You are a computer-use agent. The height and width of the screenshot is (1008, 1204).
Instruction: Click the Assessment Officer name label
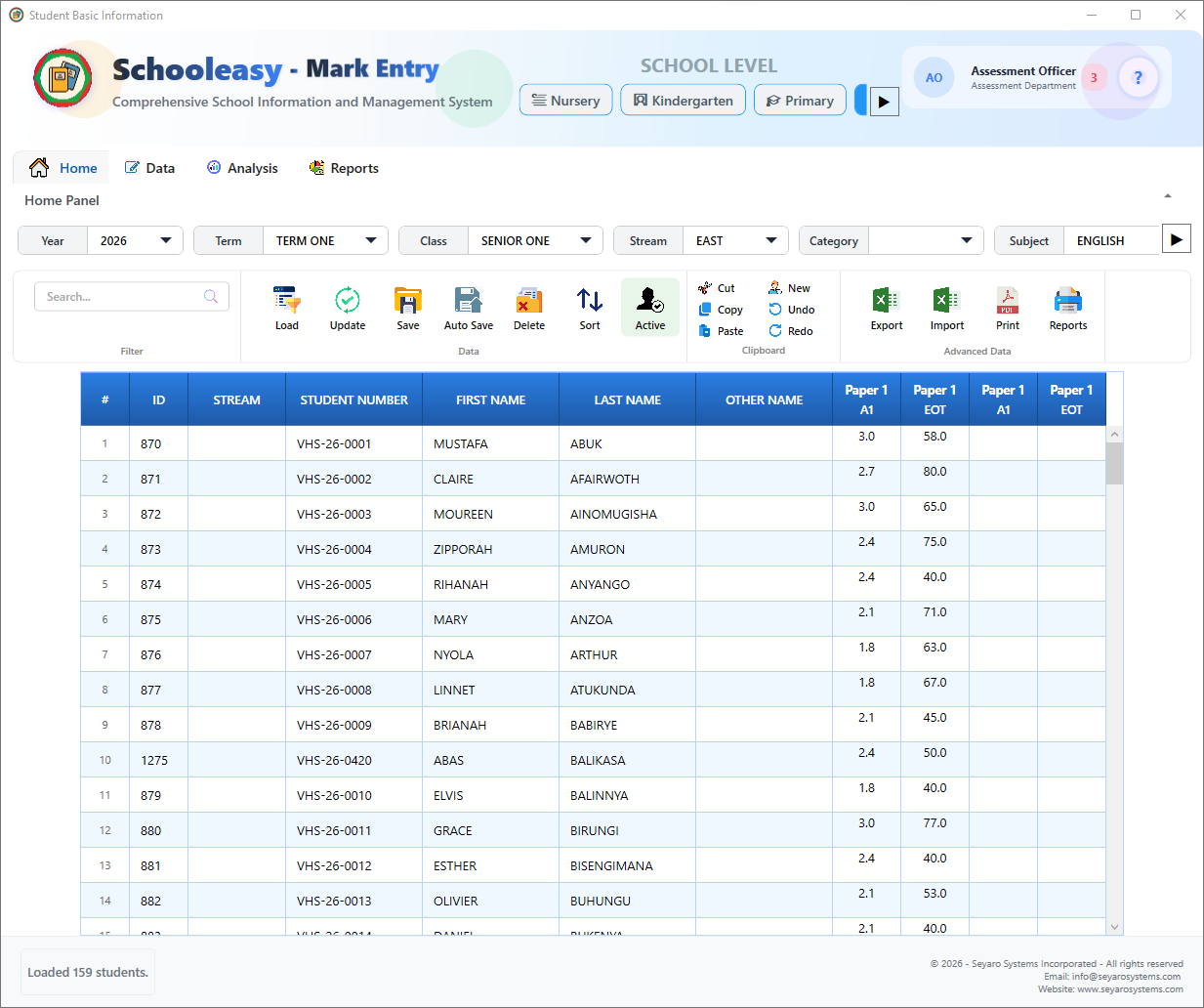click(1023, 71)
